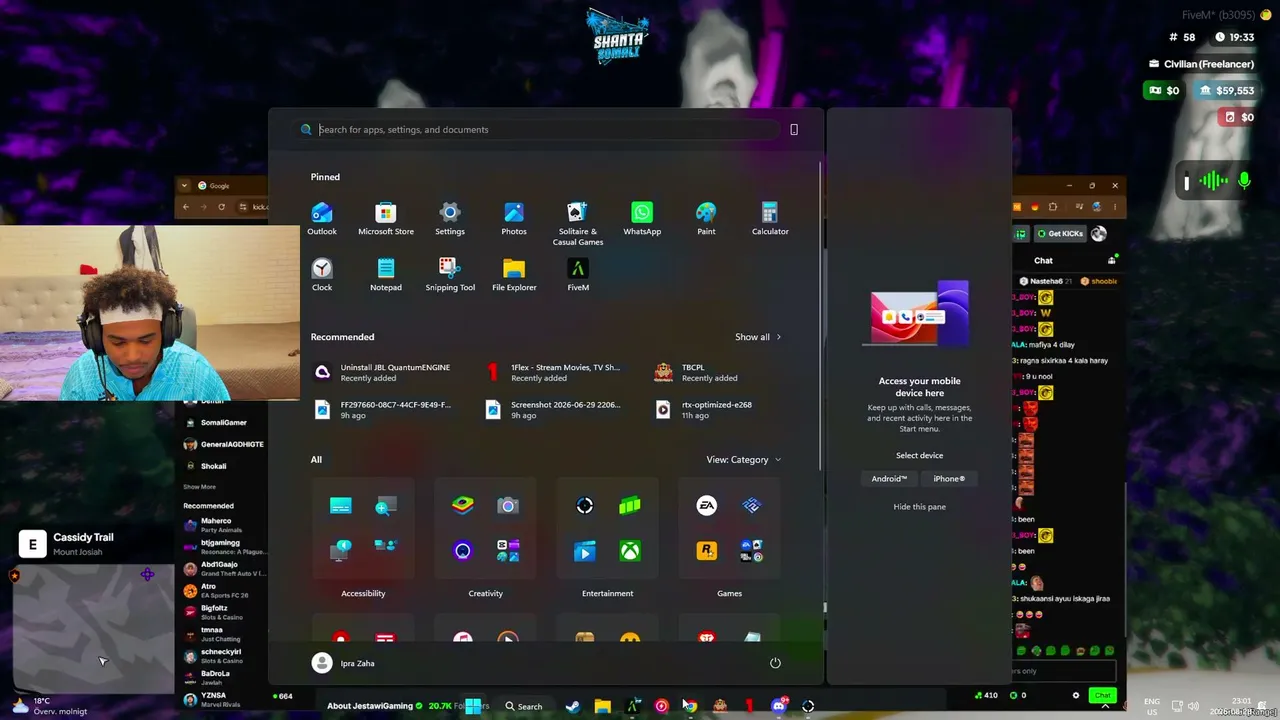Screen dimensions: 1280x720
Task: Select iPhone device option
Action: pos(949,479)
